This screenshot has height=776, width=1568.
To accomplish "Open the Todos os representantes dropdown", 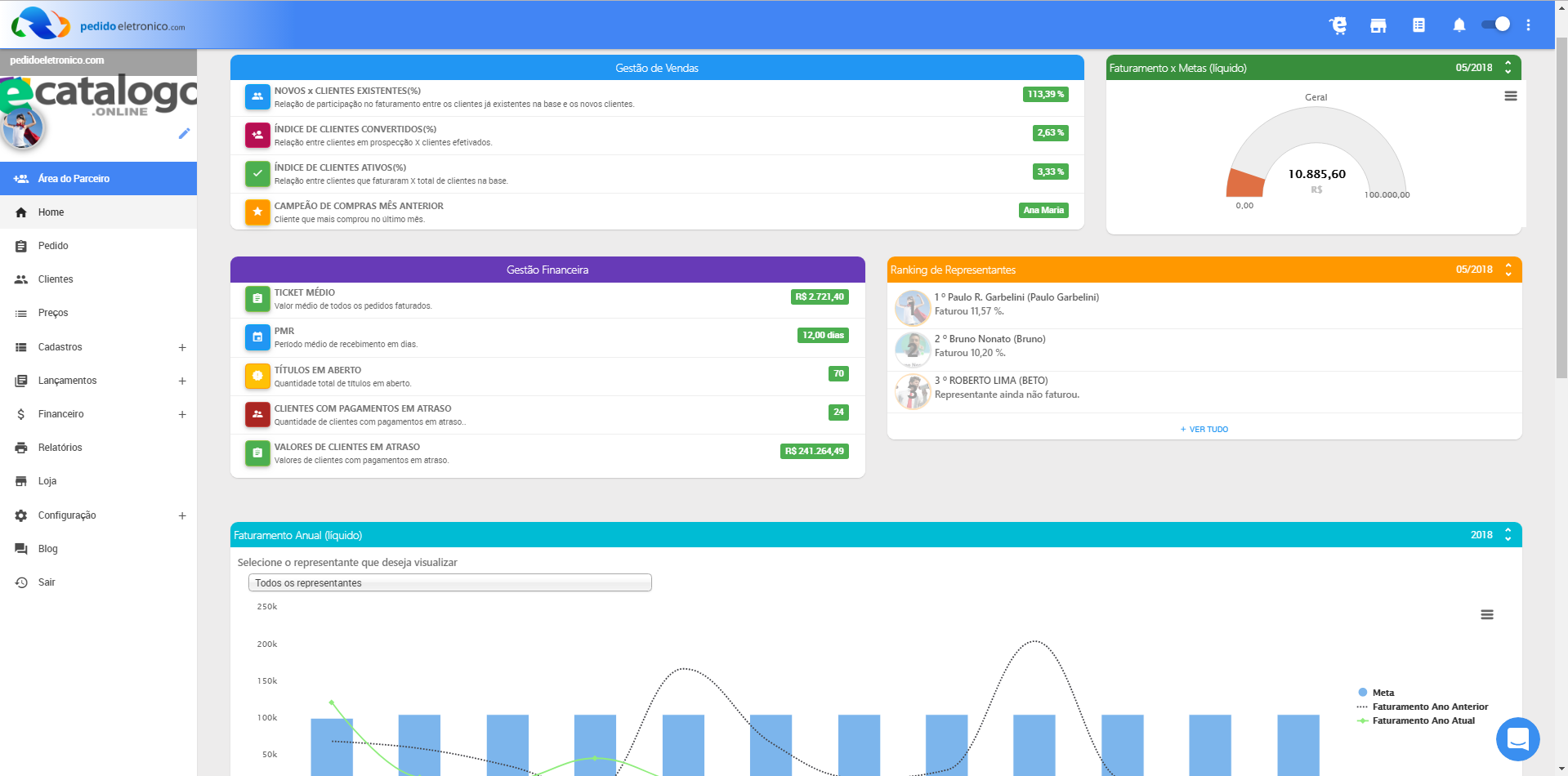I will coord(449,582).
